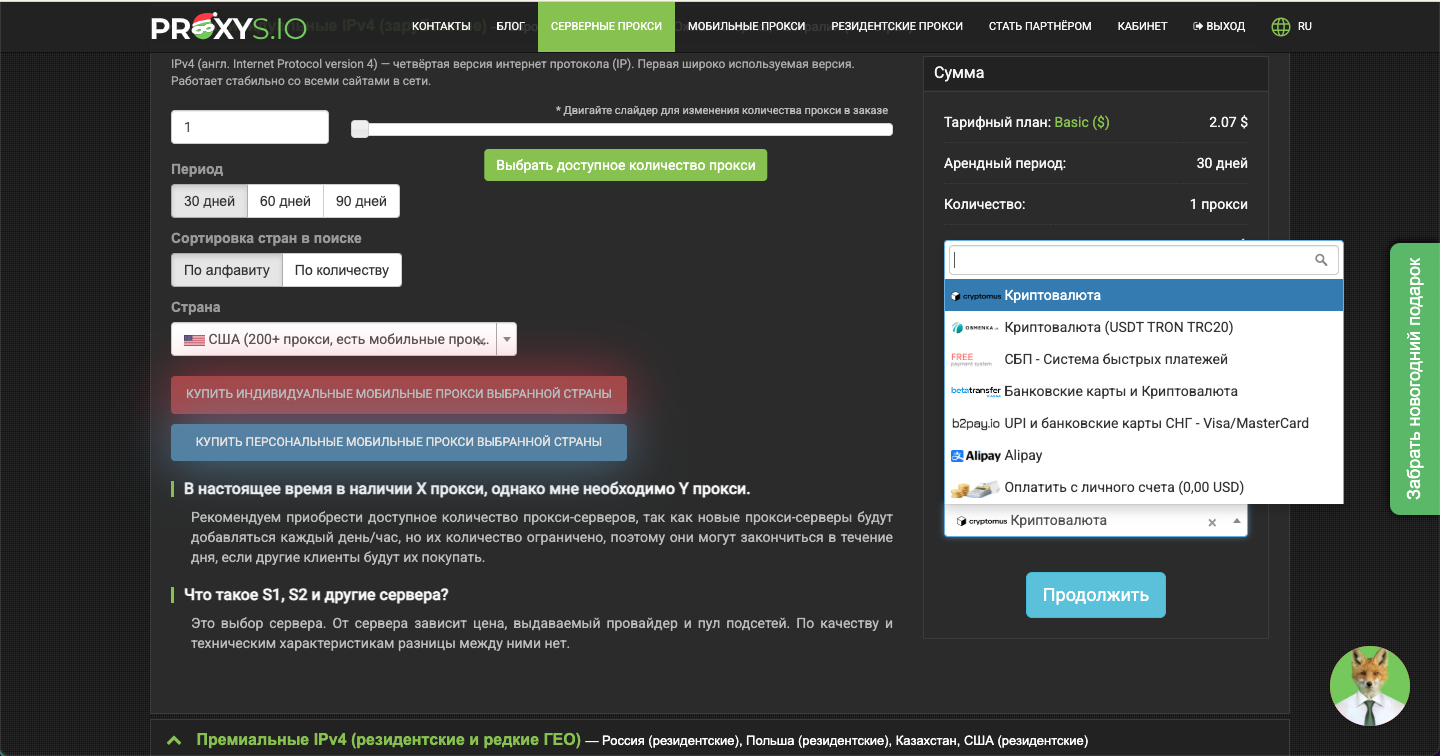Screen dimensions: 1440x756
Task: Click the magnifier icon in dropdown search
Action: point(1321,260)
